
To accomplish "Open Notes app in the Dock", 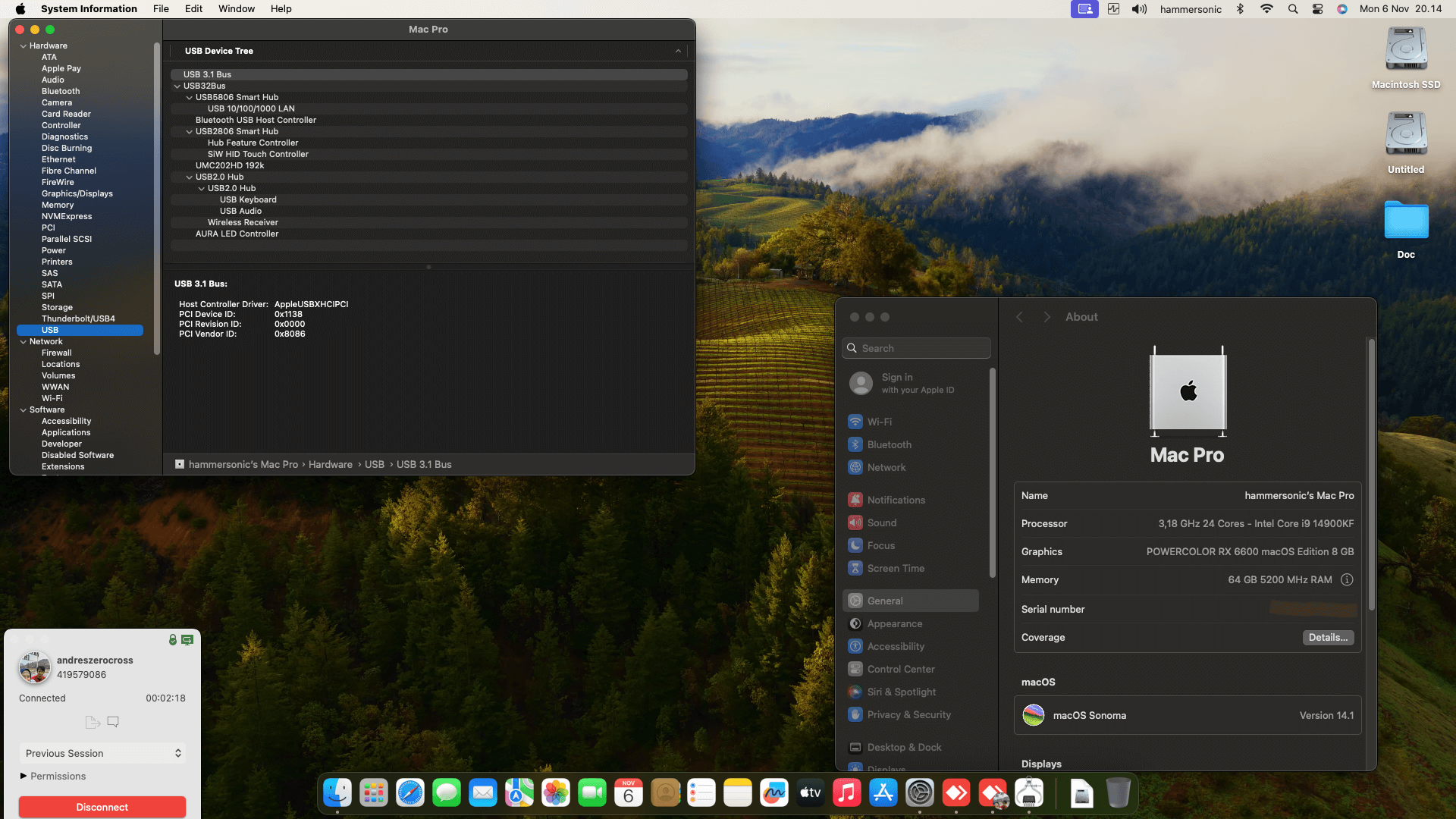I will pyautogui.click(x=738, y=793).
